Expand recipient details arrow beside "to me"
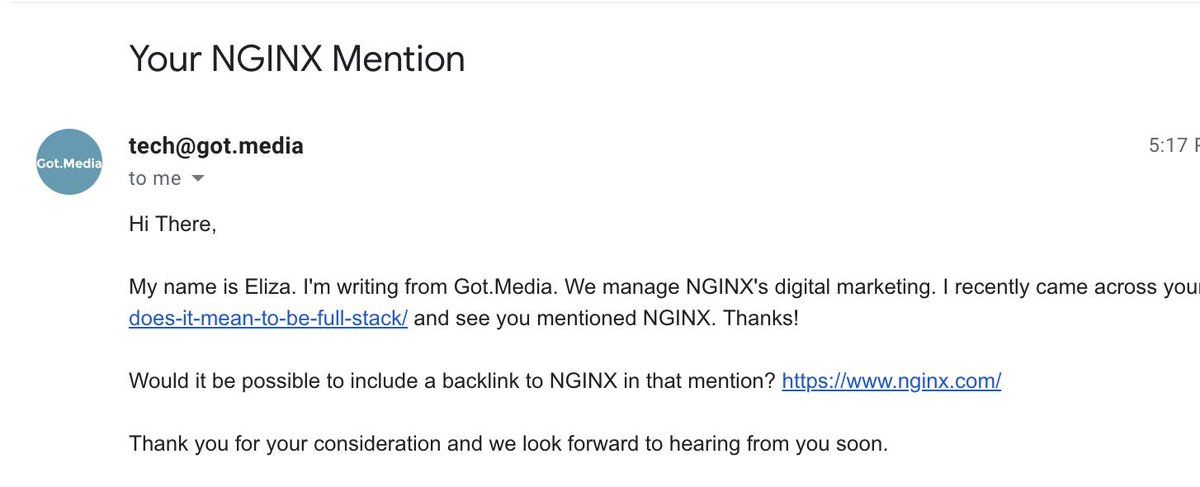 pos(197,179)
